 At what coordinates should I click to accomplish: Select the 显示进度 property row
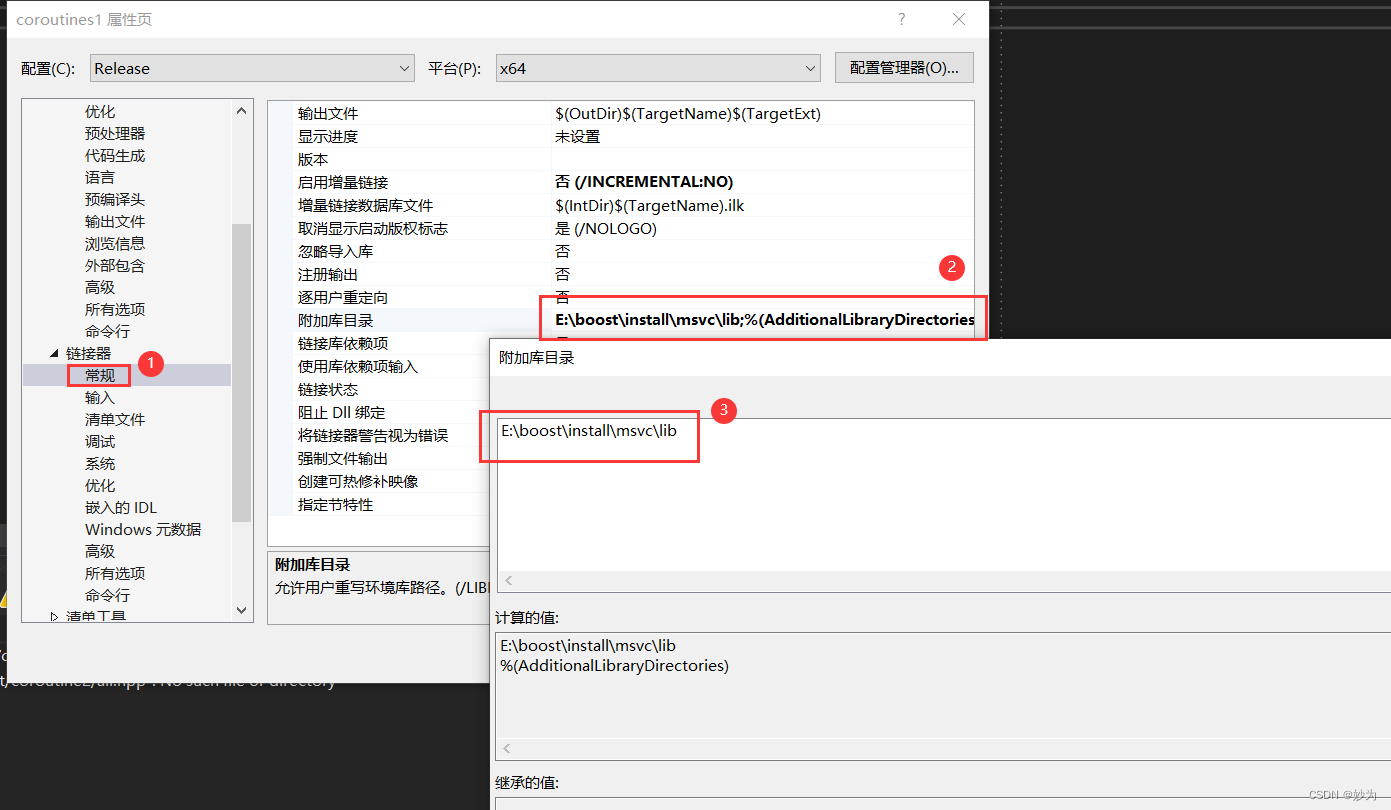[620, 136]
